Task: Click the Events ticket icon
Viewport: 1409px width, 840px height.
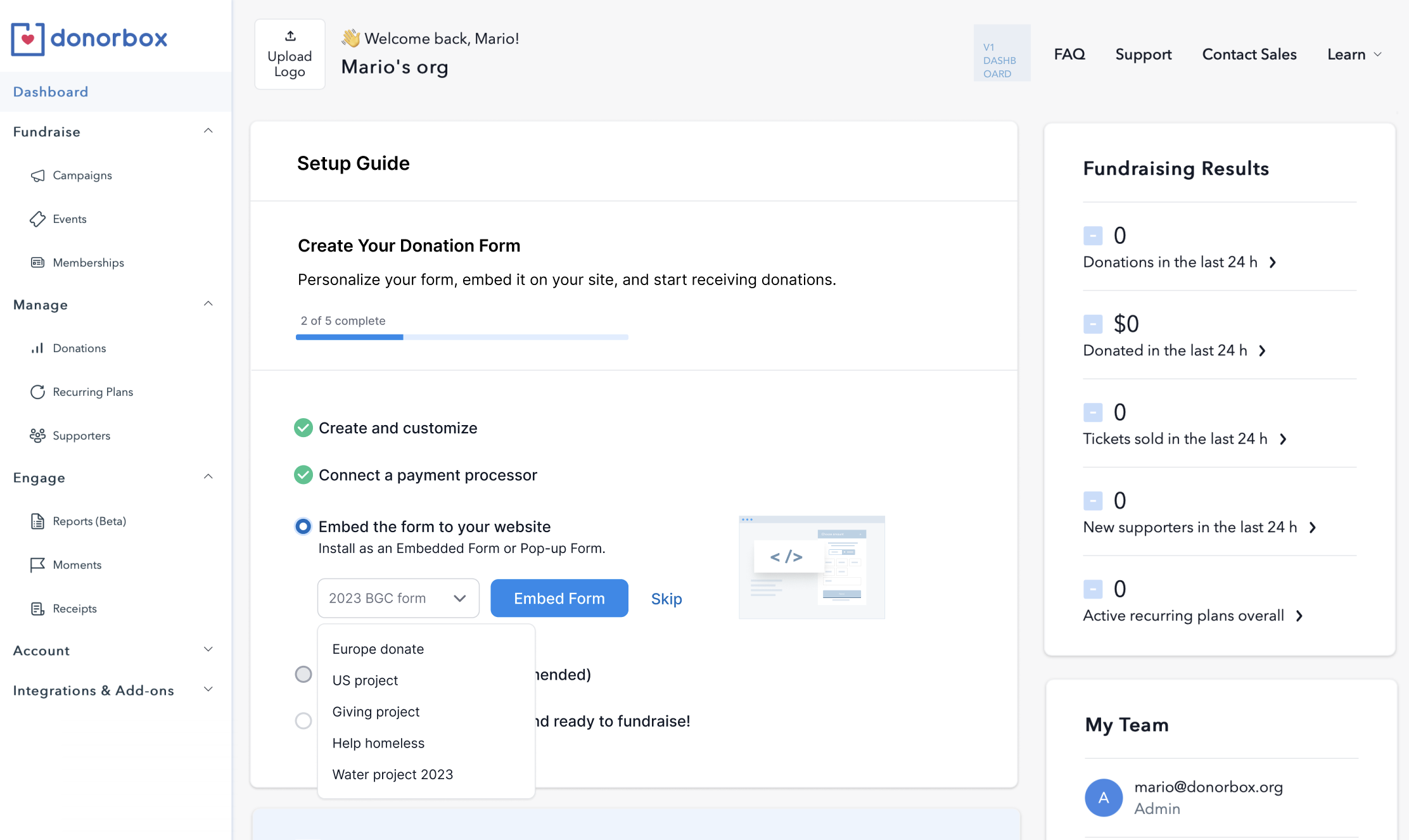Action: click(37, 219)
